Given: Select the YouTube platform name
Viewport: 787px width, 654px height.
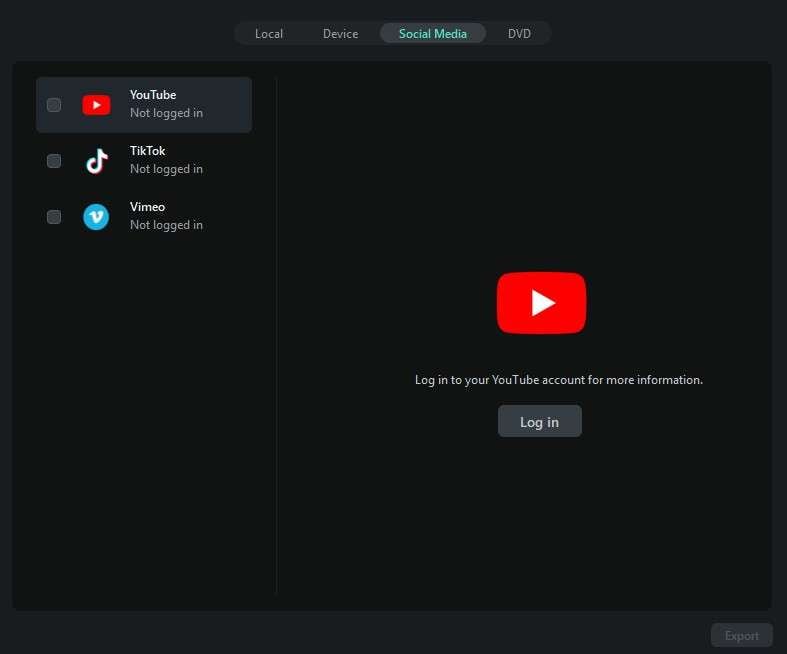Looking at the screenshot, I should 153,95.
